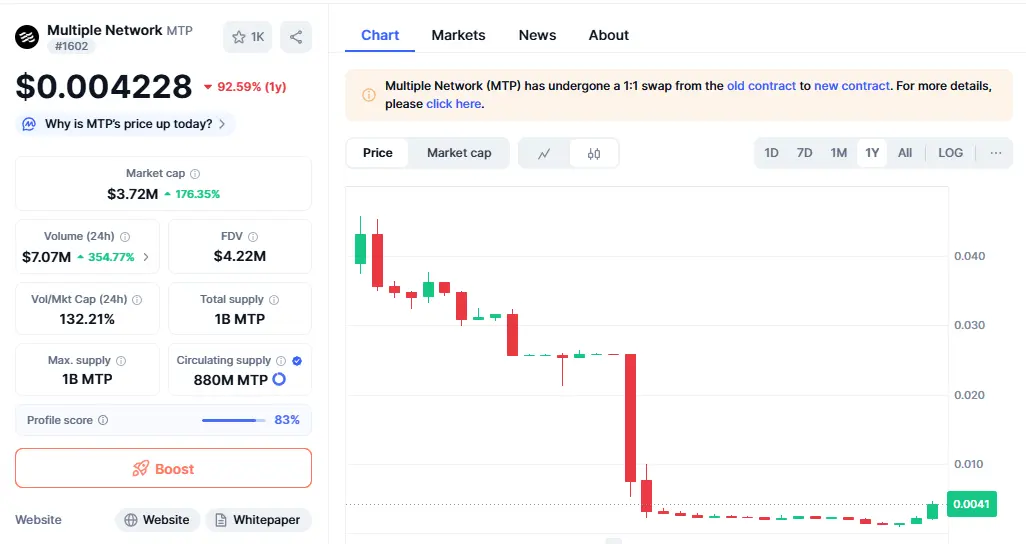Image resolution: width=1026 pixels, height=544 pixels.
Task: Enable LOG scale on chart
Action: pos(950,153)
